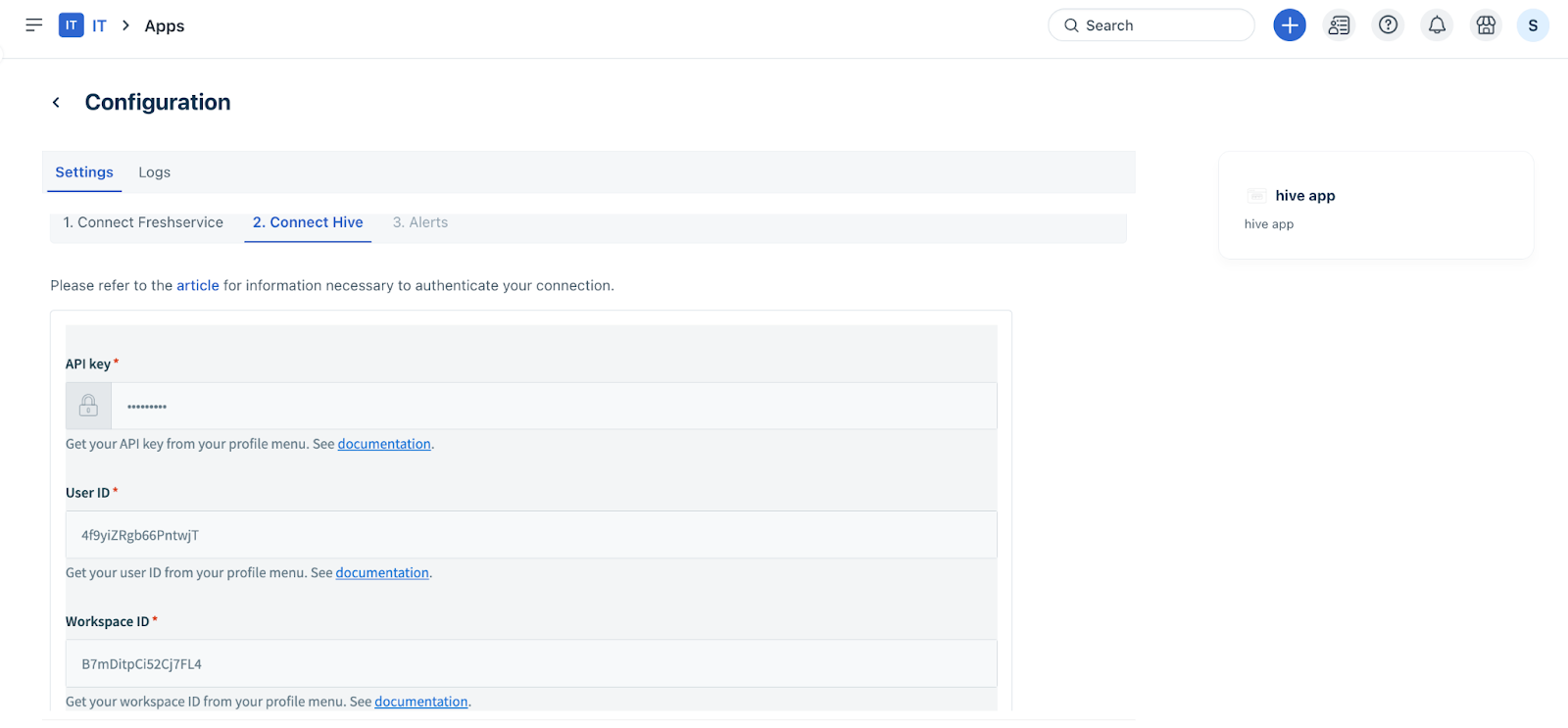Focus the API key password field

(554, 406)
